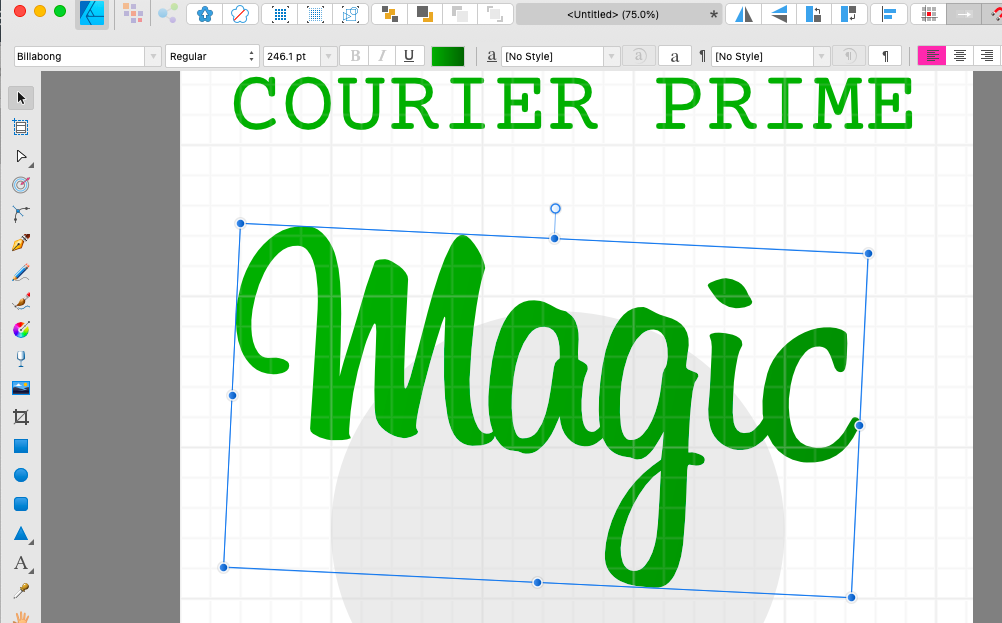Click the Billabong font name field
Screen dimensions: 1002x623
(80, 56)
